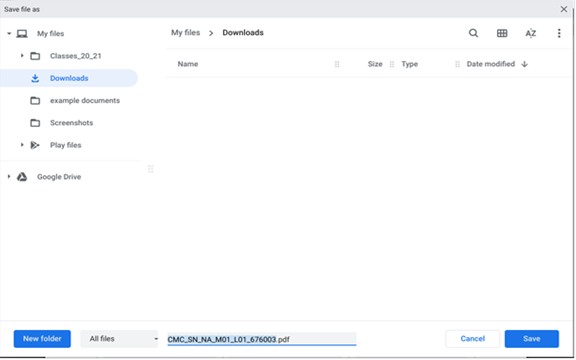
Task: Open the AZ sort options
Action: pos(530,33)
